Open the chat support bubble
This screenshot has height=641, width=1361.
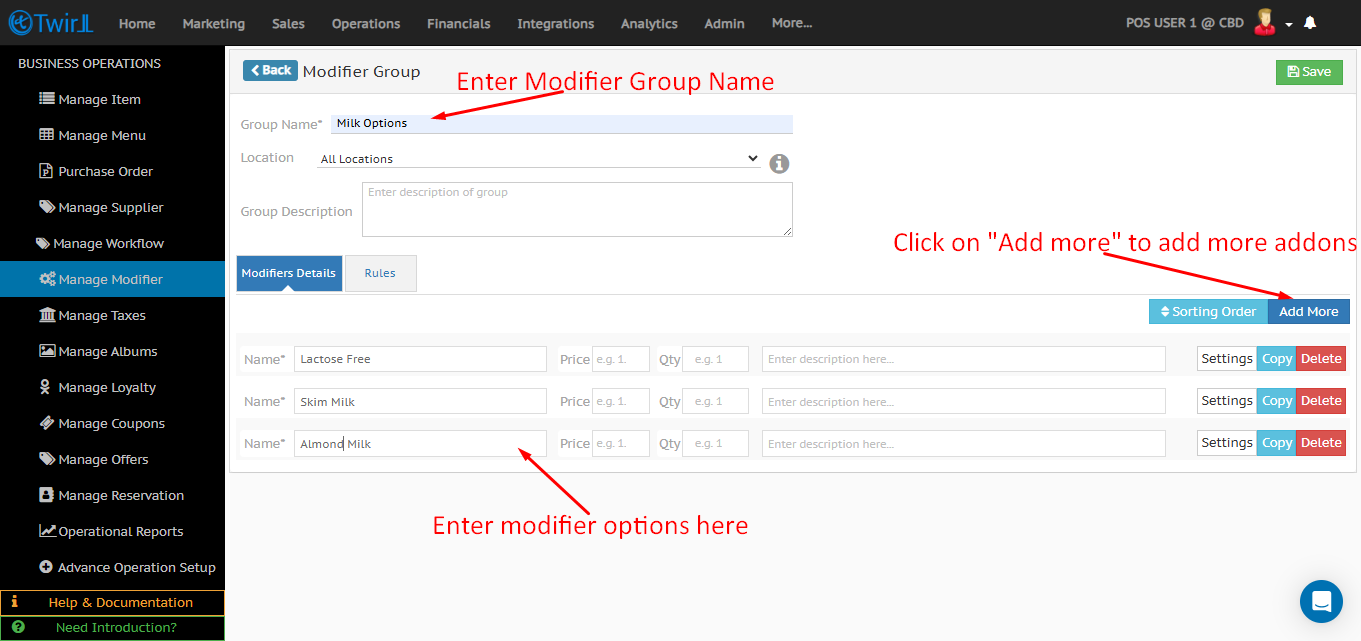coord(1320,601)
